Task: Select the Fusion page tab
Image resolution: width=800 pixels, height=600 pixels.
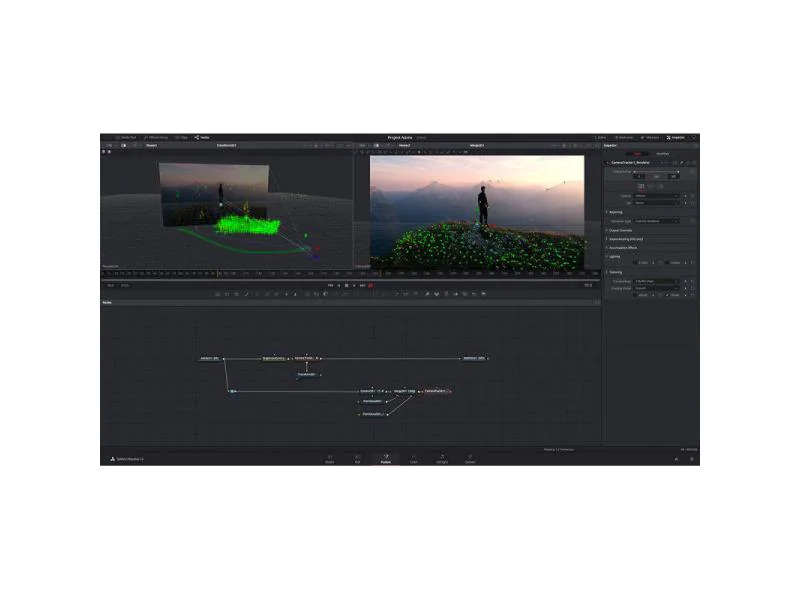Action: (x=386, y=459)
